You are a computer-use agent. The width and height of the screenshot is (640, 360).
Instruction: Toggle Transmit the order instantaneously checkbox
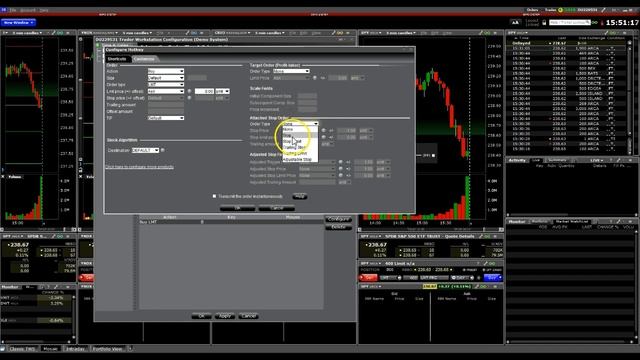[214, 196]
